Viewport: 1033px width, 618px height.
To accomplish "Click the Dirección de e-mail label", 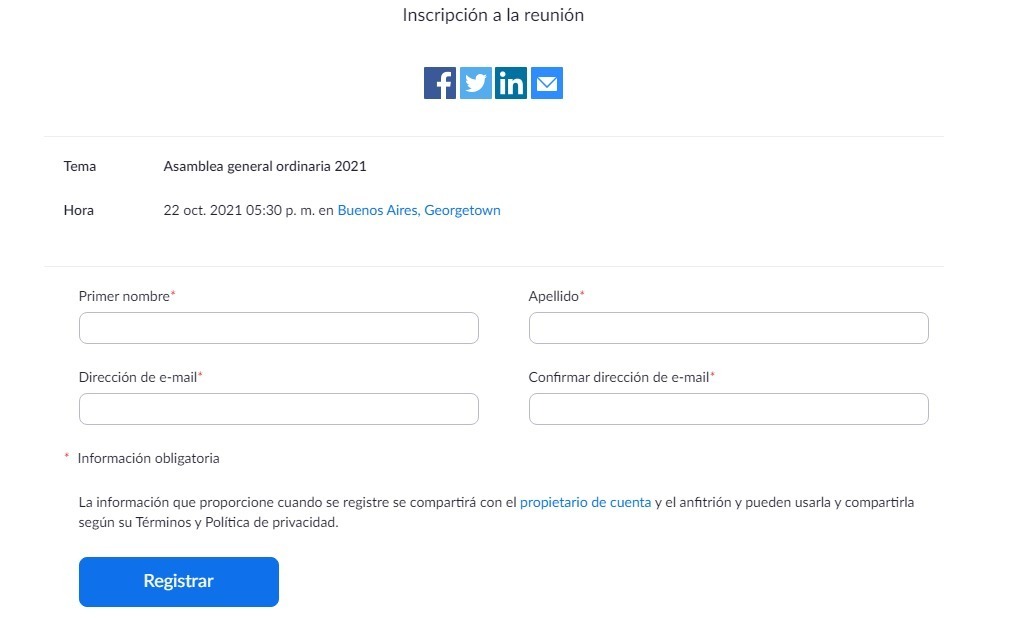I will [x=140, y=378].
